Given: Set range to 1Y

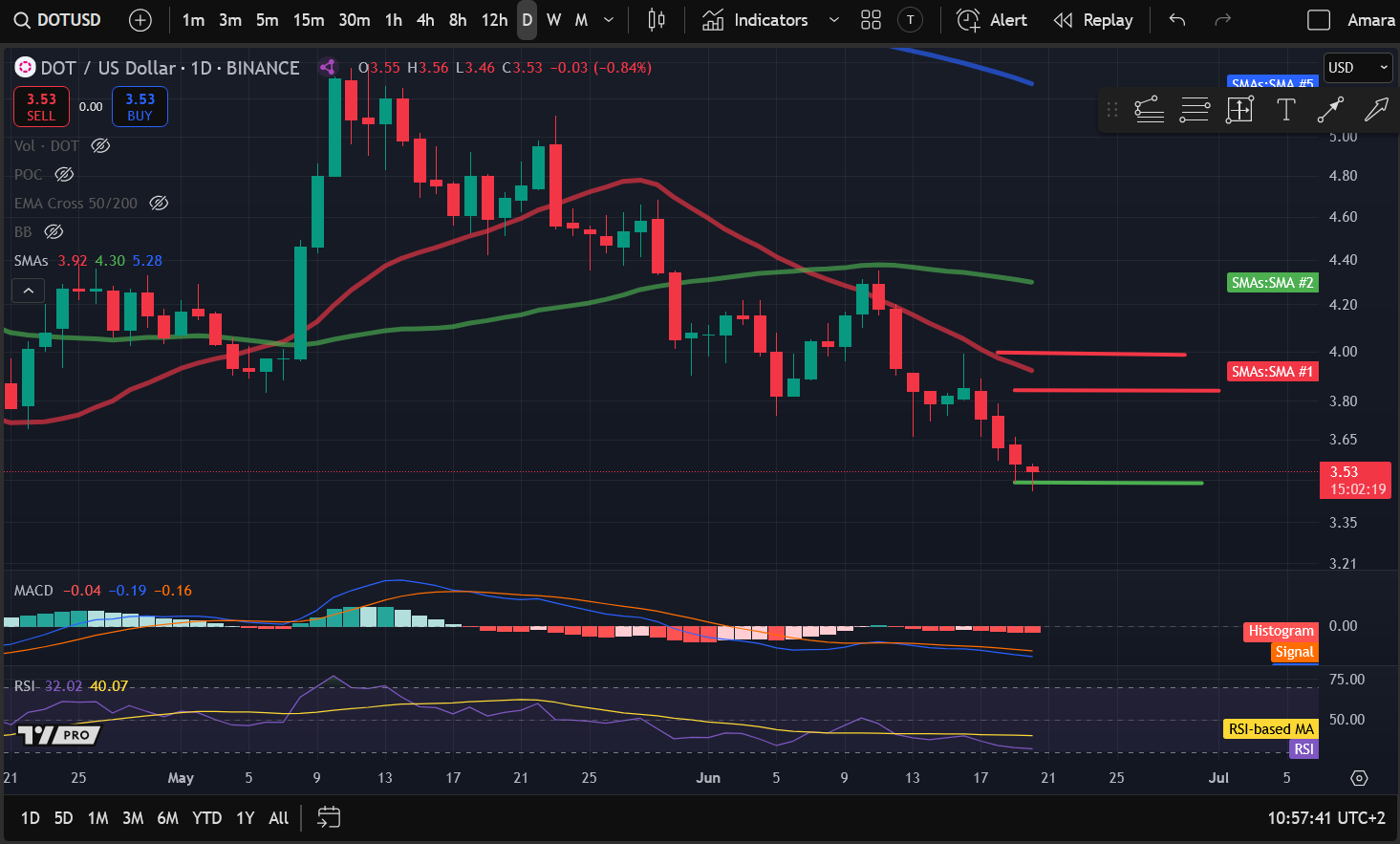Looking at the screenshot, I should [x=245, y=818].
